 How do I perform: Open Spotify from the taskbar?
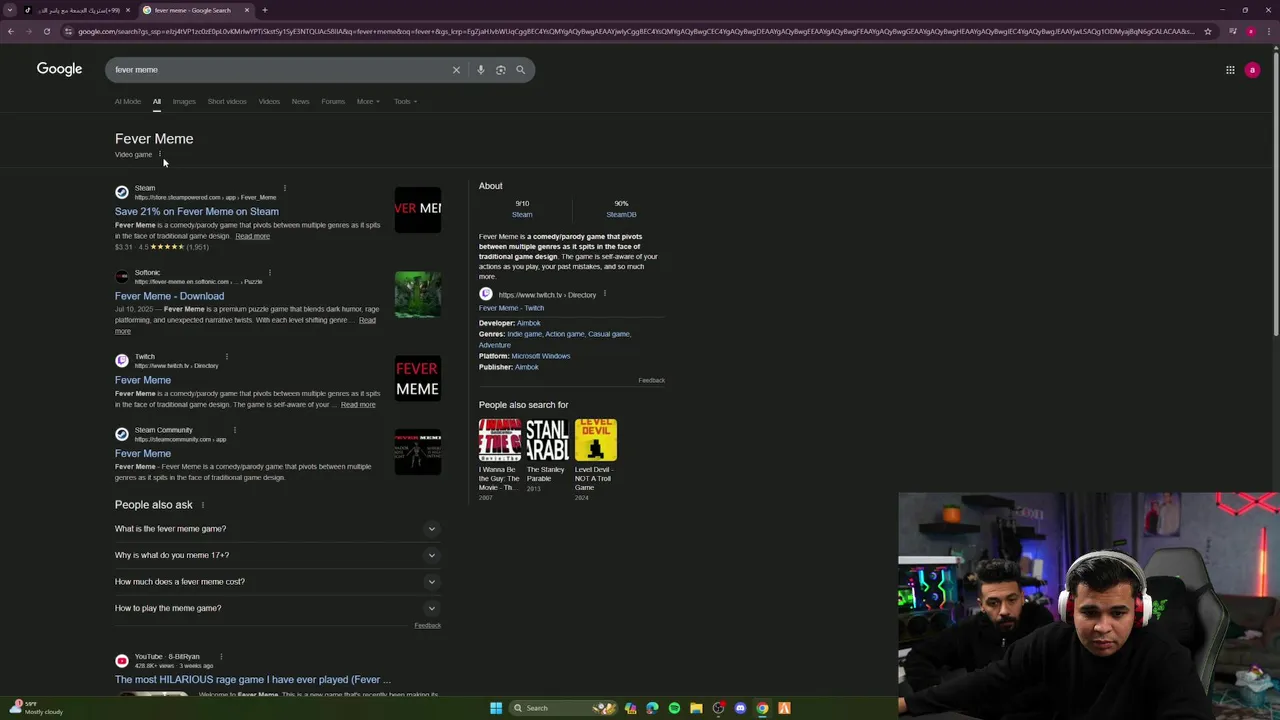674,708
